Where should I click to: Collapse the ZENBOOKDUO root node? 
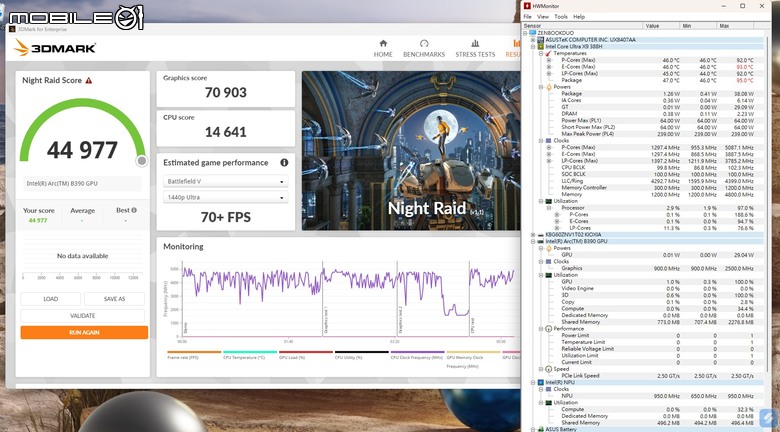[x=525, y=33]
